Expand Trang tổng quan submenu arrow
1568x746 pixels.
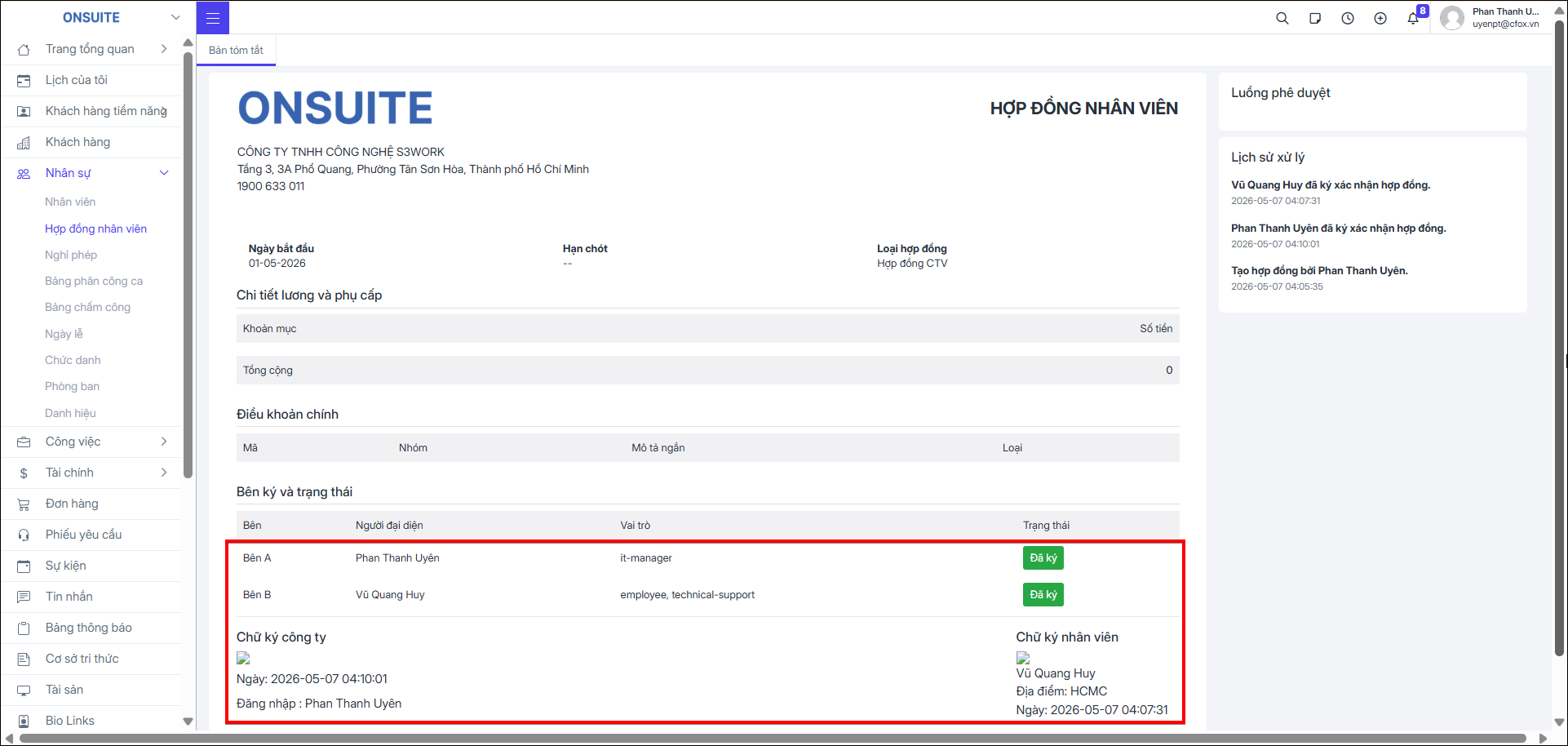tap(164, 49)
